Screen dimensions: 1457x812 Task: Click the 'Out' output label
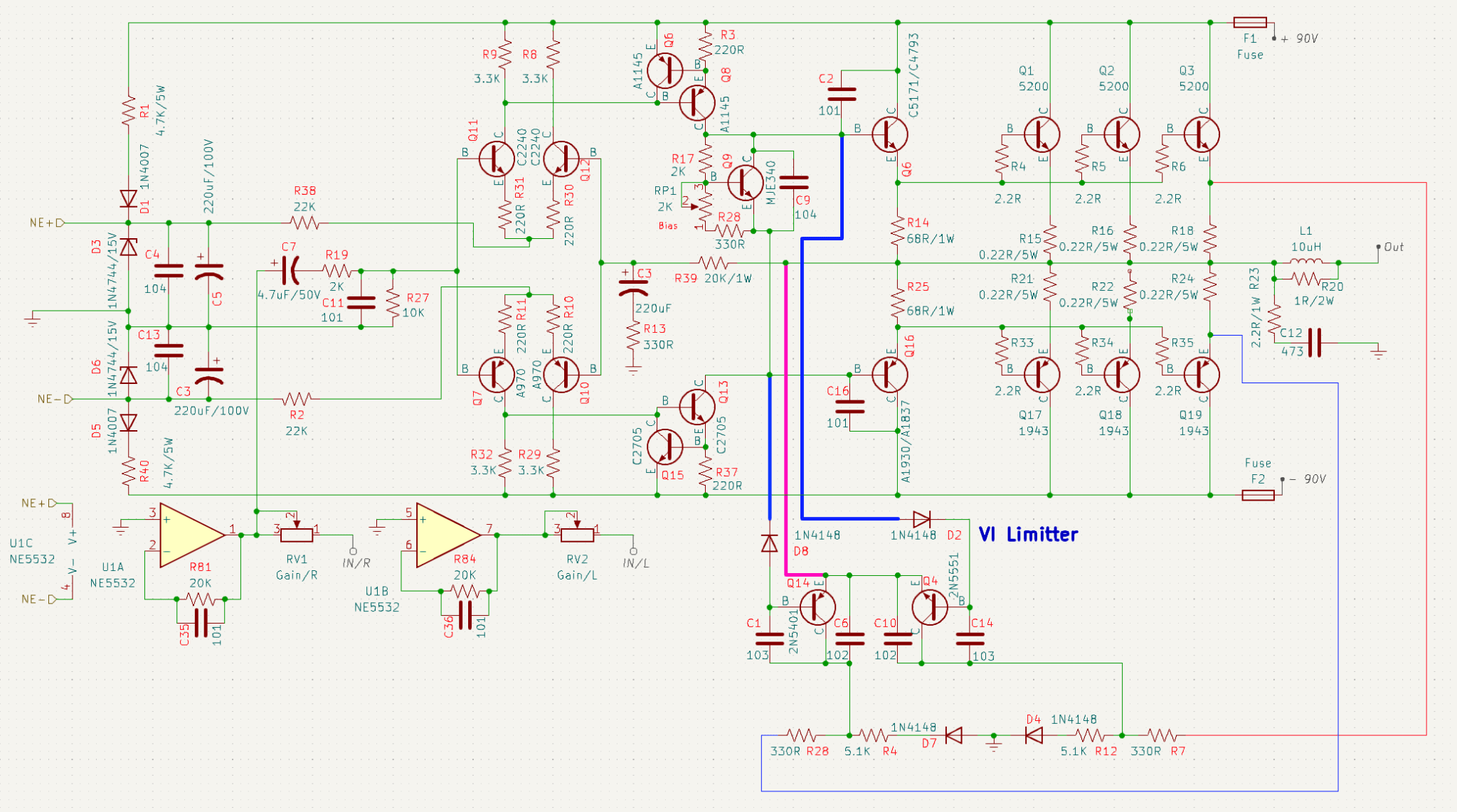pos(1394,247)
